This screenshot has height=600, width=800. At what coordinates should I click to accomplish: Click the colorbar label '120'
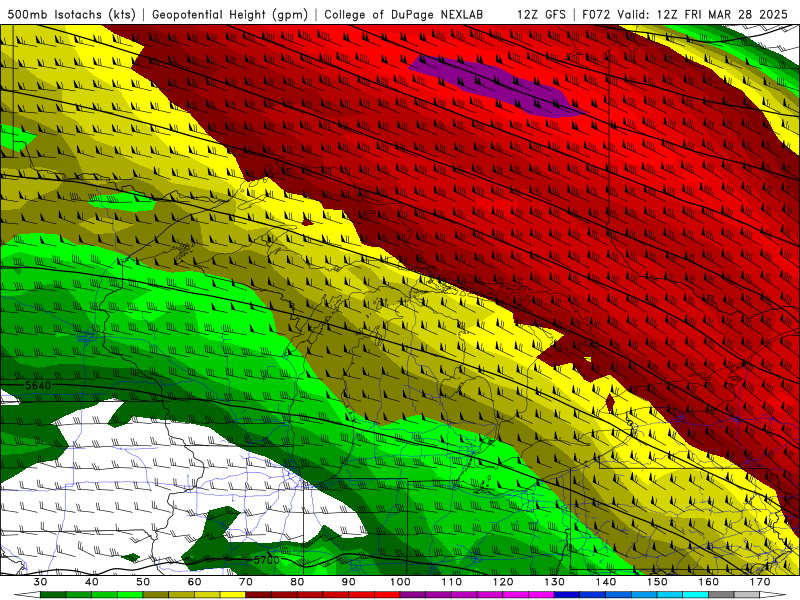pyautogui.click(x=503, y=582)
